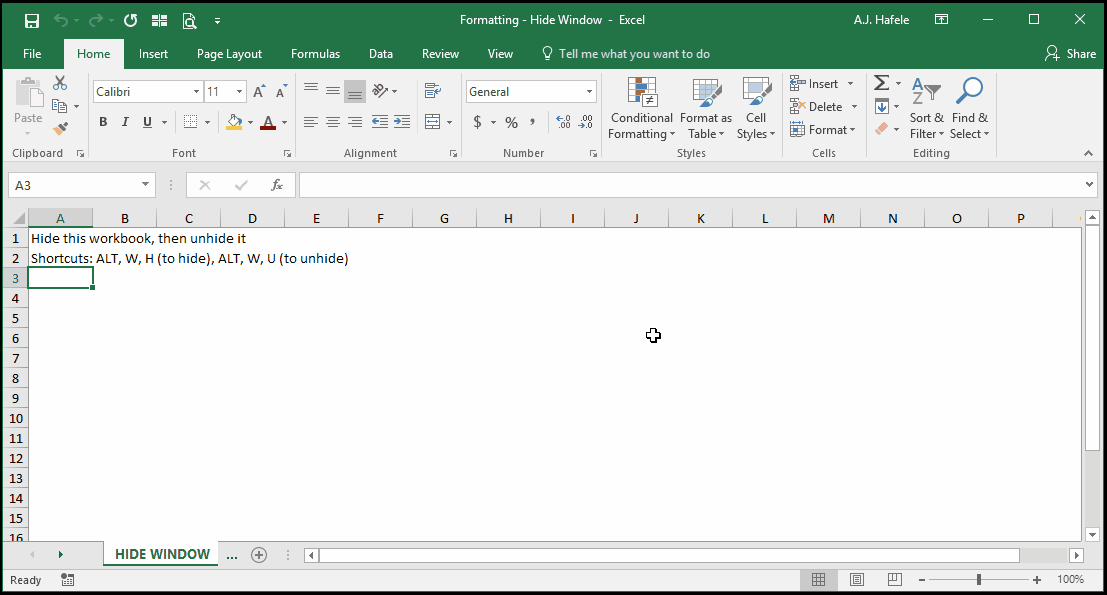Collapse the ribbon with the chevron
The width and height of the screenshot is (1107, 595).
point(1088,153)
